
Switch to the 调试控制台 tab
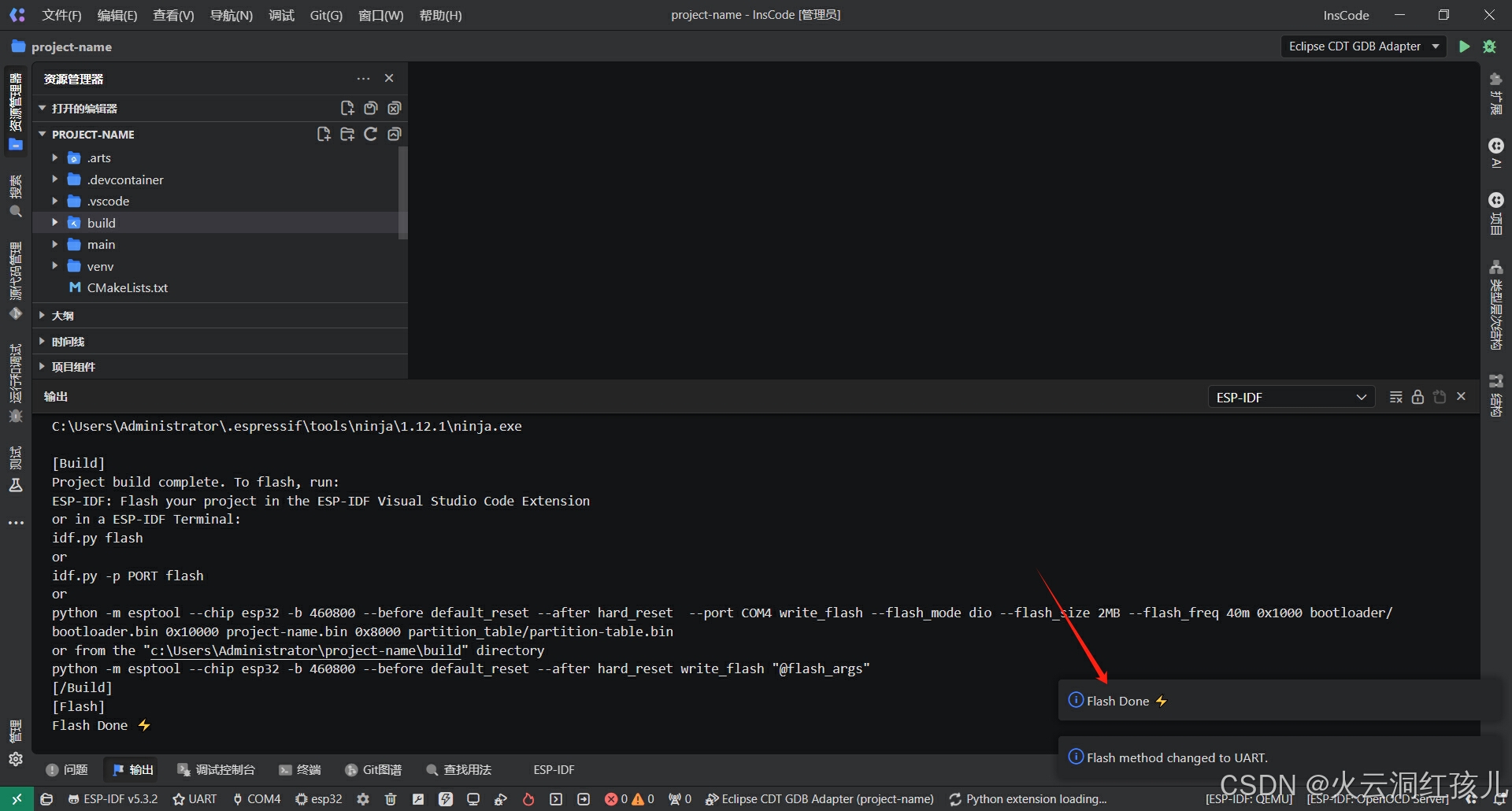pos(216,769)
